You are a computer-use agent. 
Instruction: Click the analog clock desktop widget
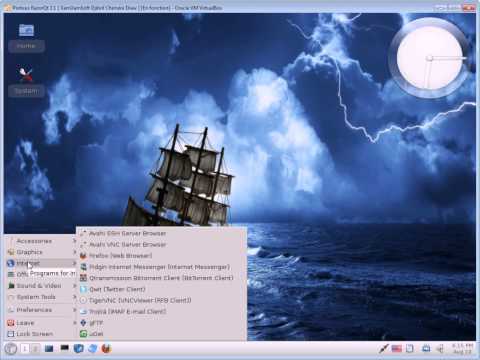click(429, 58)
